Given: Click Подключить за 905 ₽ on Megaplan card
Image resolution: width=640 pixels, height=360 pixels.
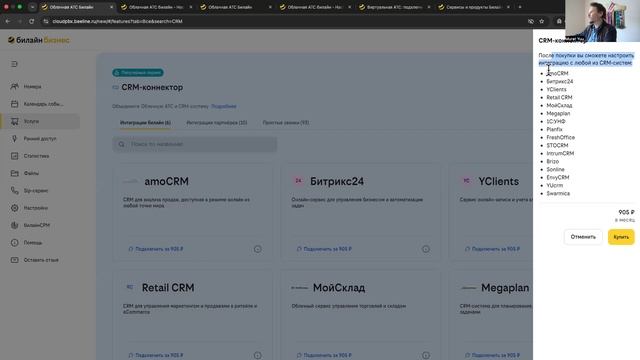Looking at the screenshot, I should [x=492, y=356].
